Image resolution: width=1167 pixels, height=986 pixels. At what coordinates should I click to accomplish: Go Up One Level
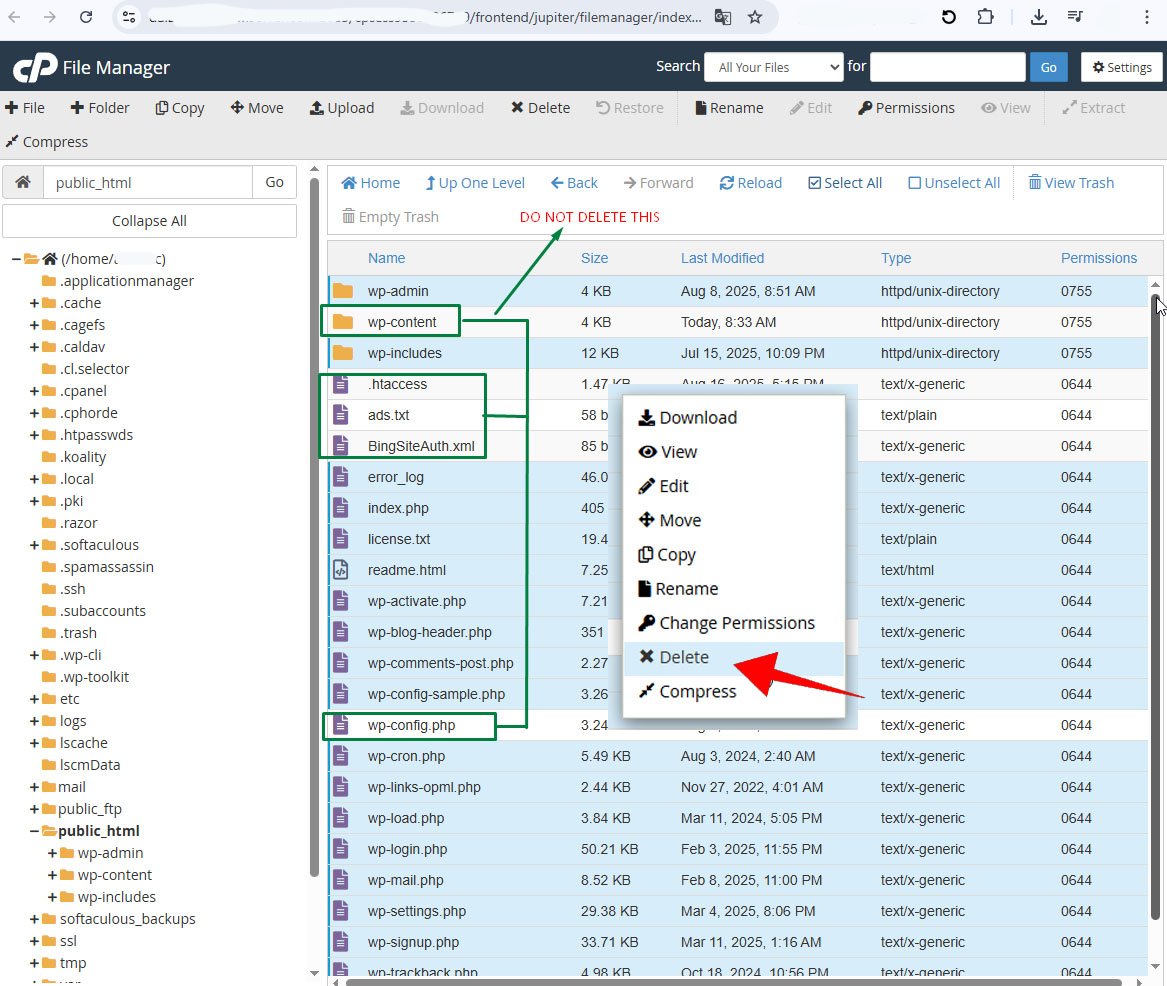pyautogui.click(x=475, y=183)
